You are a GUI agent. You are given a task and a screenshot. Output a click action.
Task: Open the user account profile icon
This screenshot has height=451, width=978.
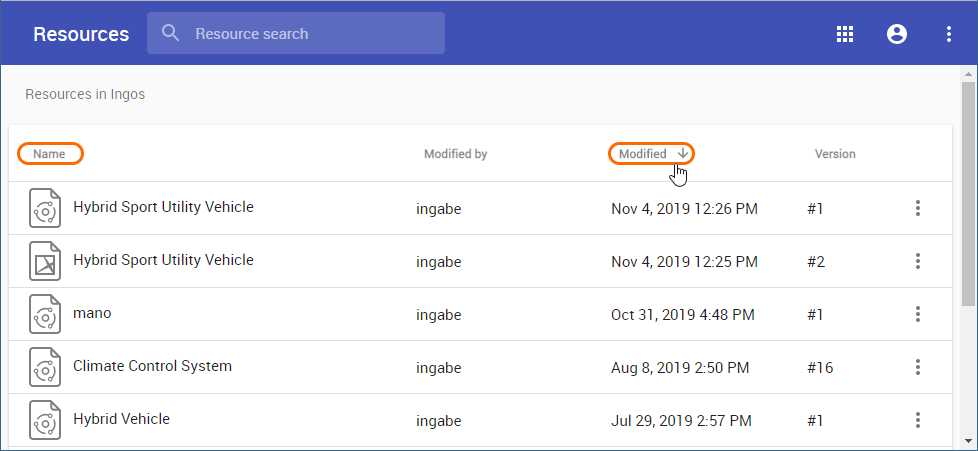(x=897, y=34)
